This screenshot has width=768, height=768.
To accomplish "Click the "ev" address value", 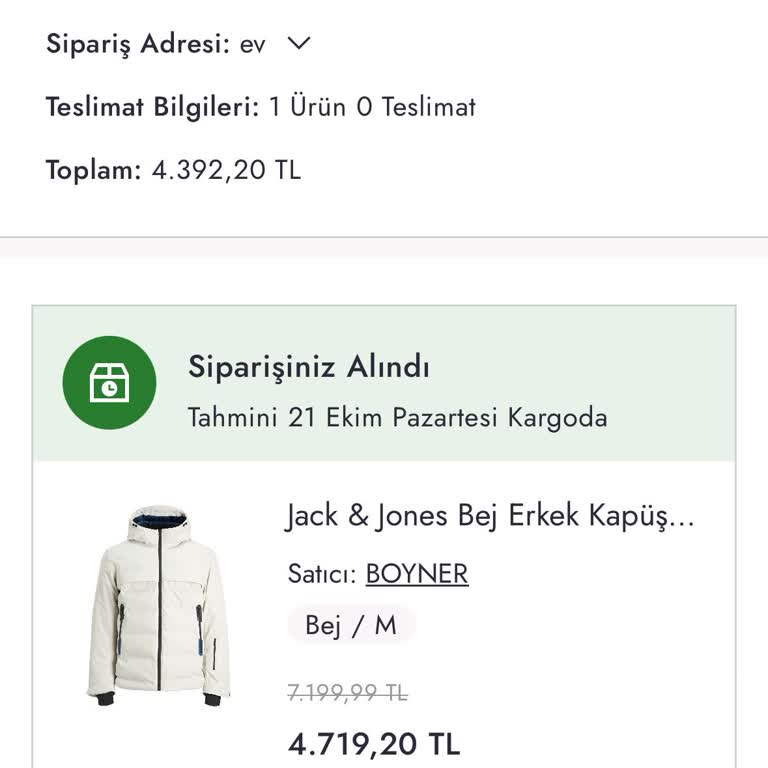I will click(x=252, y=45).
